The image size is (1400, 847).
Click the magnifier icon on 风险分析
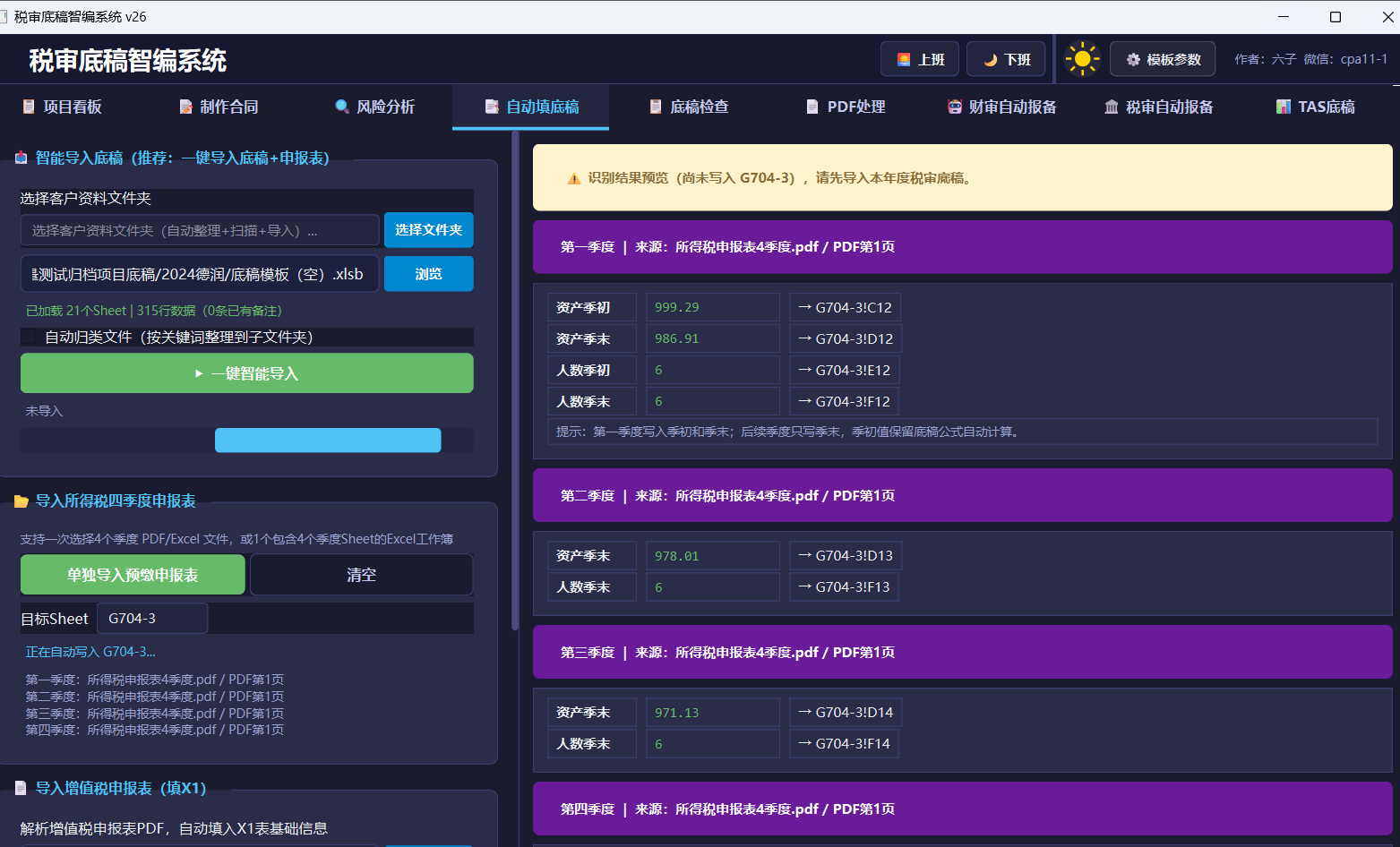(342, 107)
